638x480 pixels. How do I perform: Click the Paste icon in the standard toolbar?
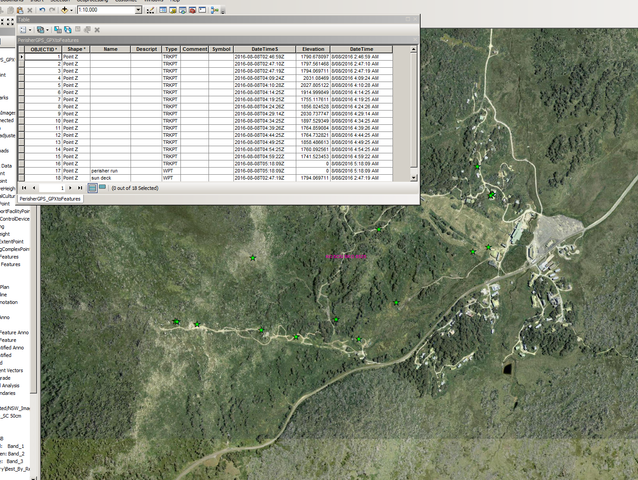click(20, 10)
